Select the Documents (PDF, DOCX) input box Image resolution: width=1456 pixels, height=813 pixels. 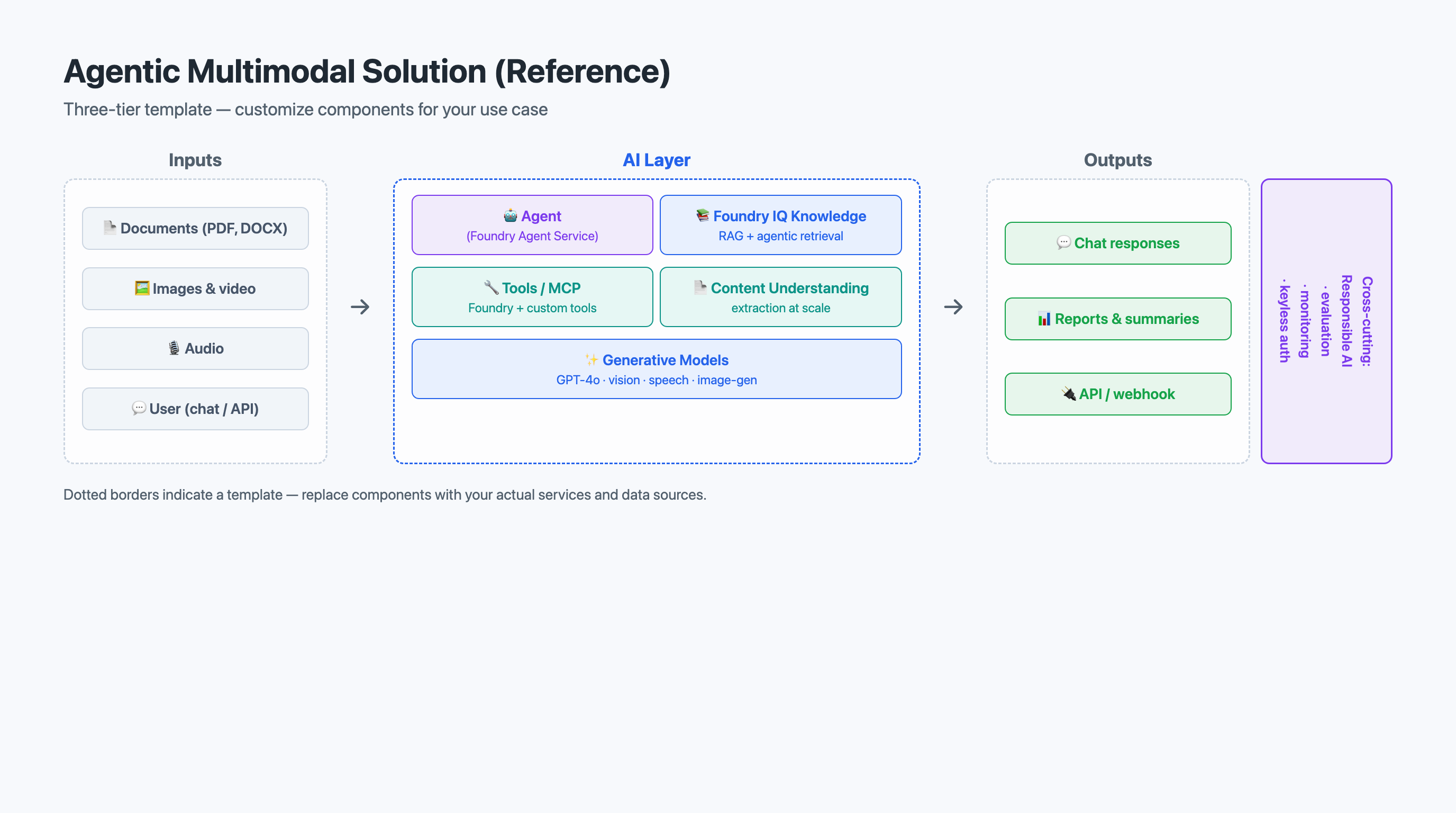196,229
